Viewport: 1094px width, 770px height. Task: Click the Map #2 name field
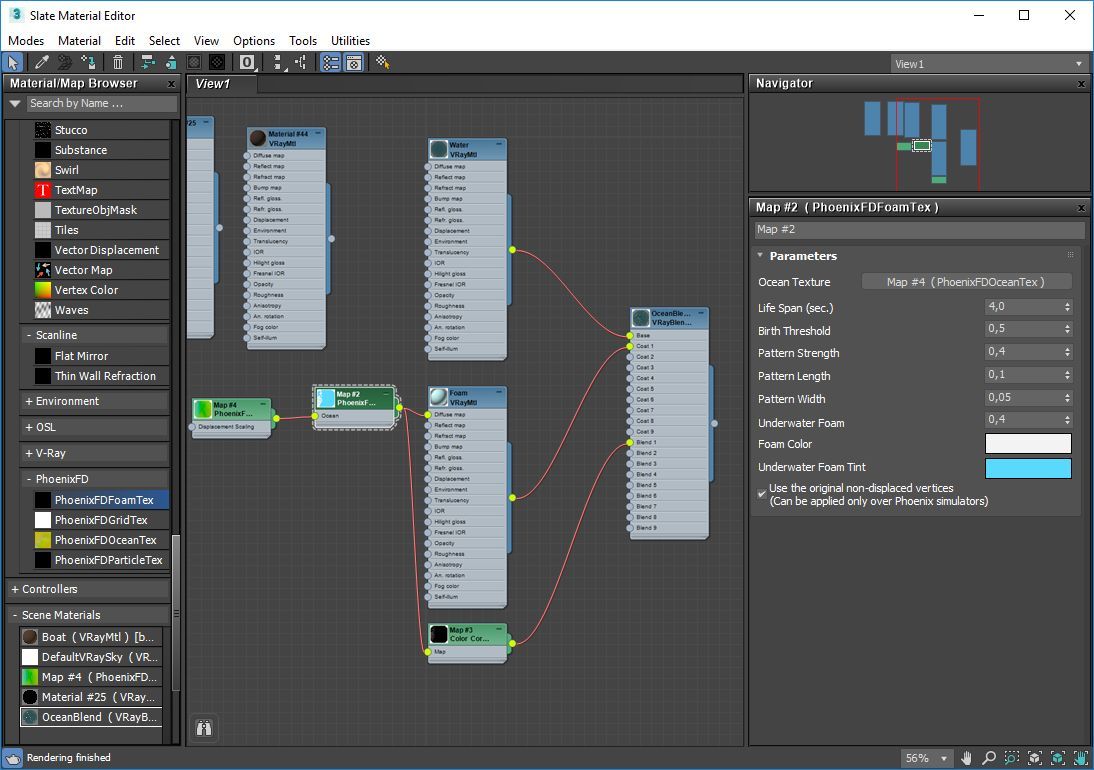[x=920, y=229]
